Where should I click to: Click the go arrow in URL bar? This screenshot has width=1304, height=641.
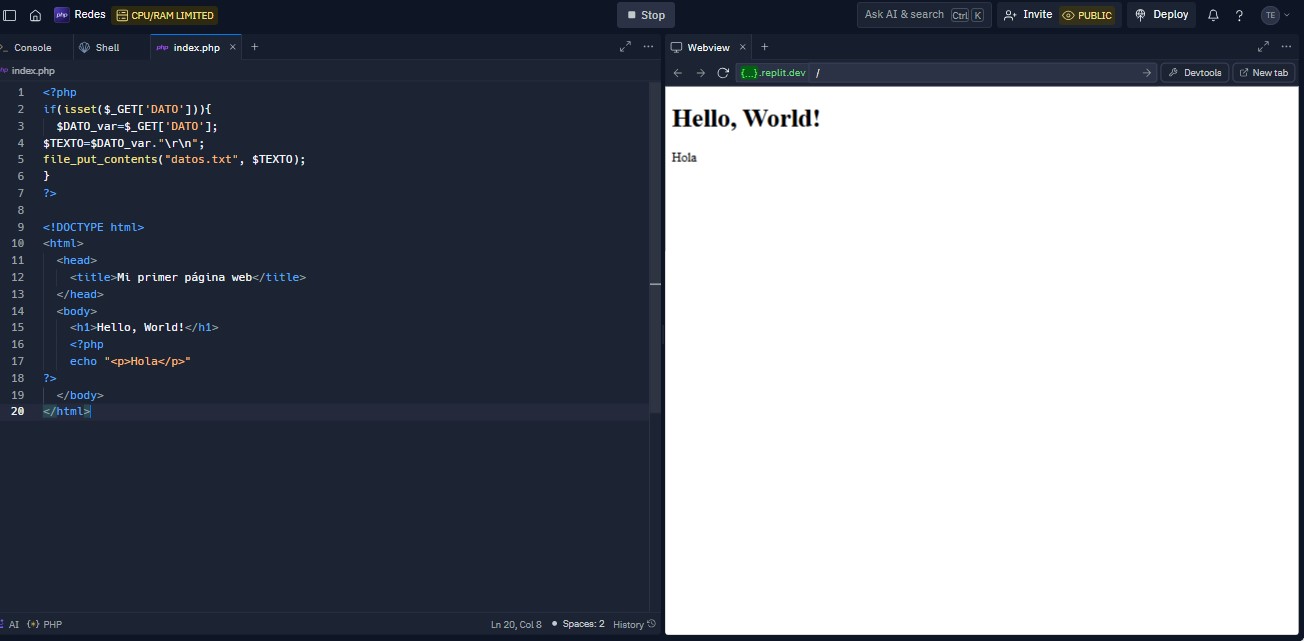(1146, 73)
